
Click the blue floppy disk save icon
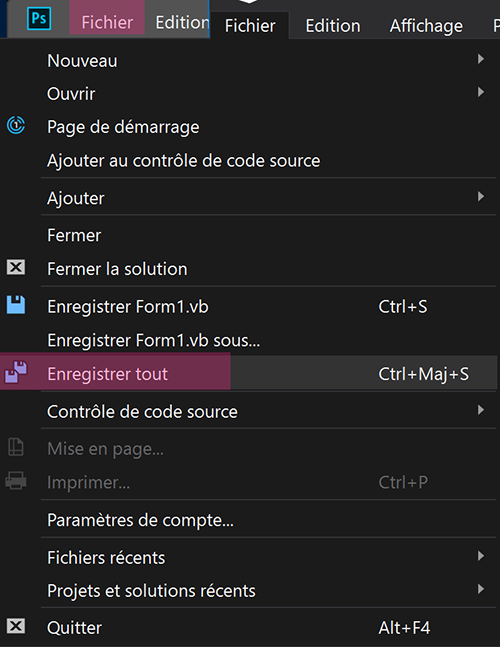click(16, 305)
